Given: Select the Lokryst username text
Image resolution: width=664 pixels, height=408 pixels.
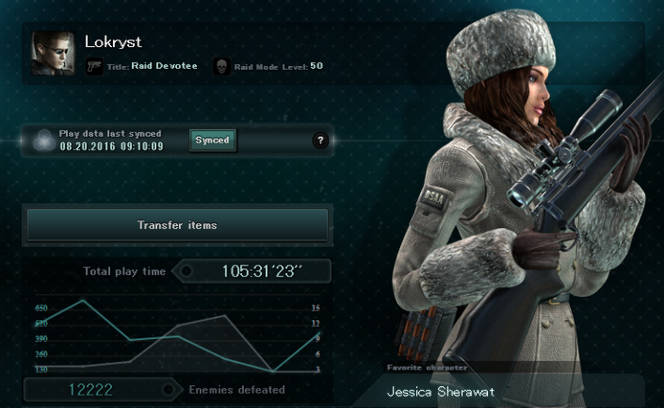Looking at the screenshot, I should coord(113,42).
